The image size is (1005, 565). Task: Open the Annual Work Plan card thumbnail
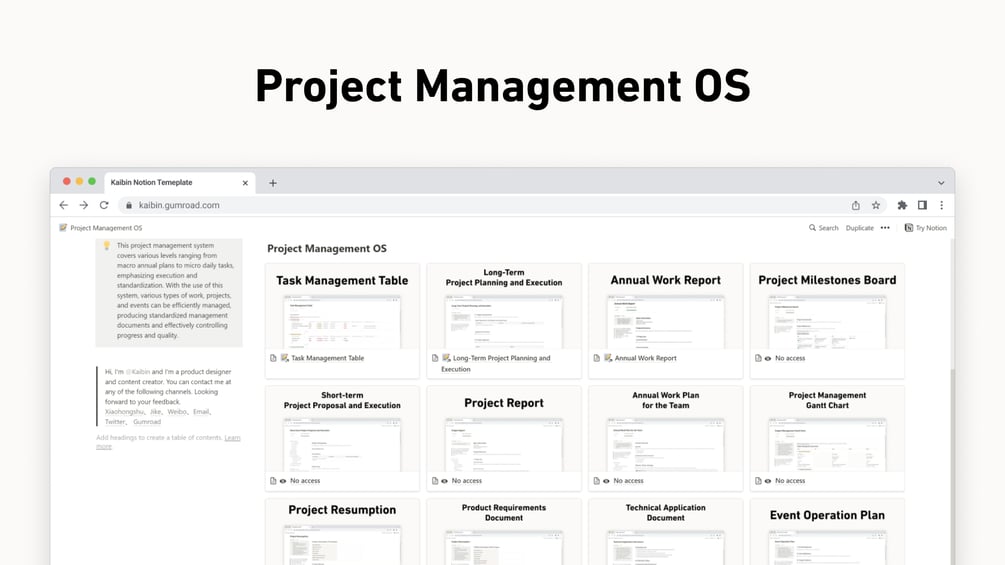tap(665, 429)
